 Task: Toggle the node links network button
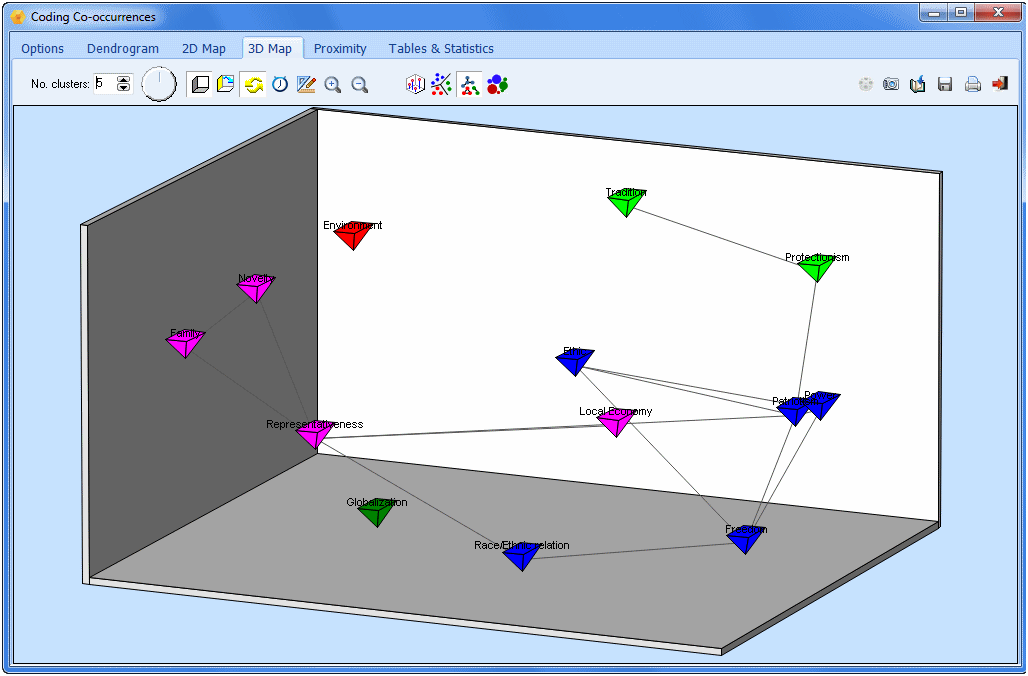pyautogui.click(x=469, y=85)
